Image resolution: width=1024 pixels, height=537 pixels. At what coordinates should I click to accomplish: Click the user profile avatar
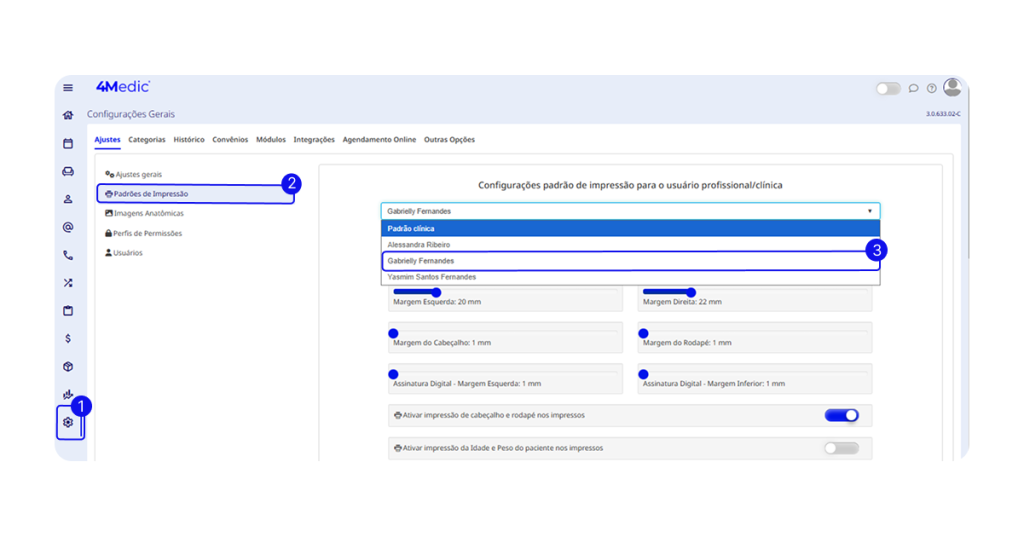coord(952,87)
